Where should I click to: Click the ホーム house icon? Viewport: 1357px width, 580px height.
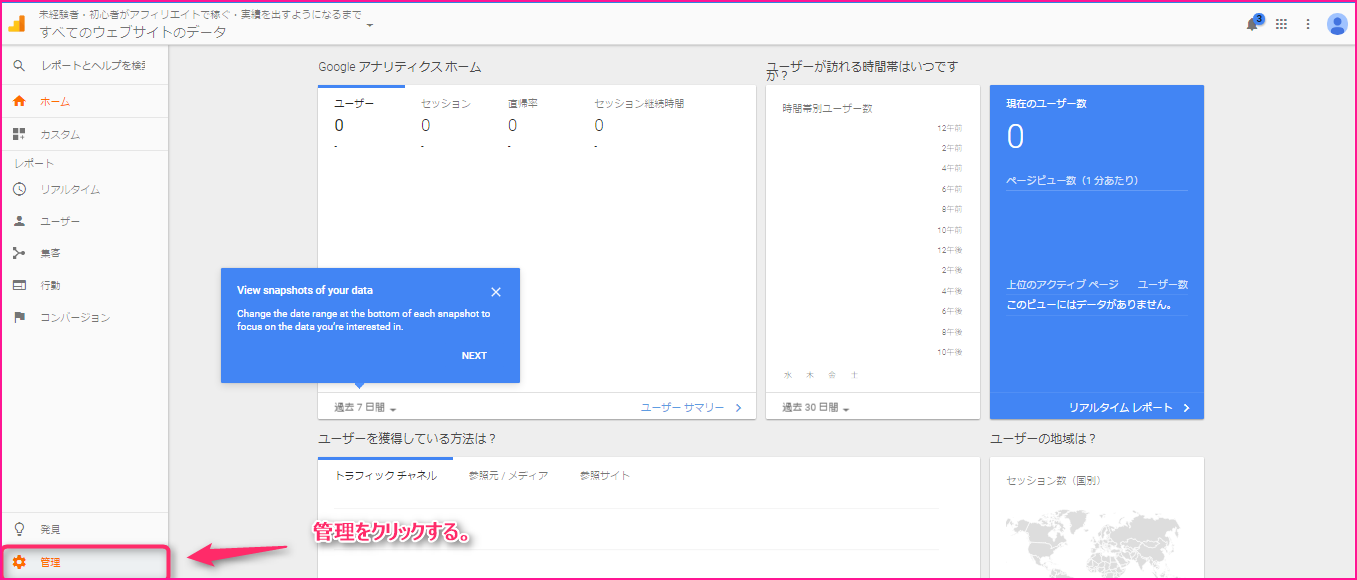click(19, 102)
